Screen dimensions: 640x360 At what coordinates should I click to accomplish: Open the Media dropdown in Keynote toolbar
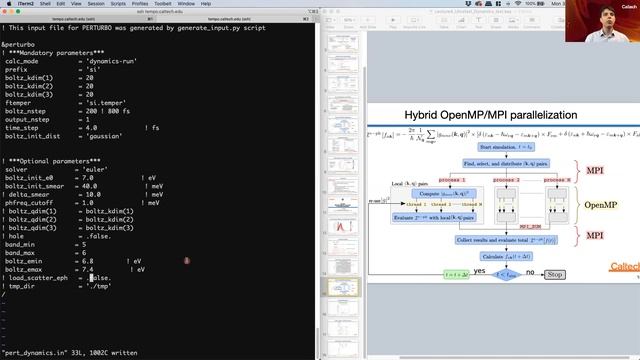pos(513,21)
